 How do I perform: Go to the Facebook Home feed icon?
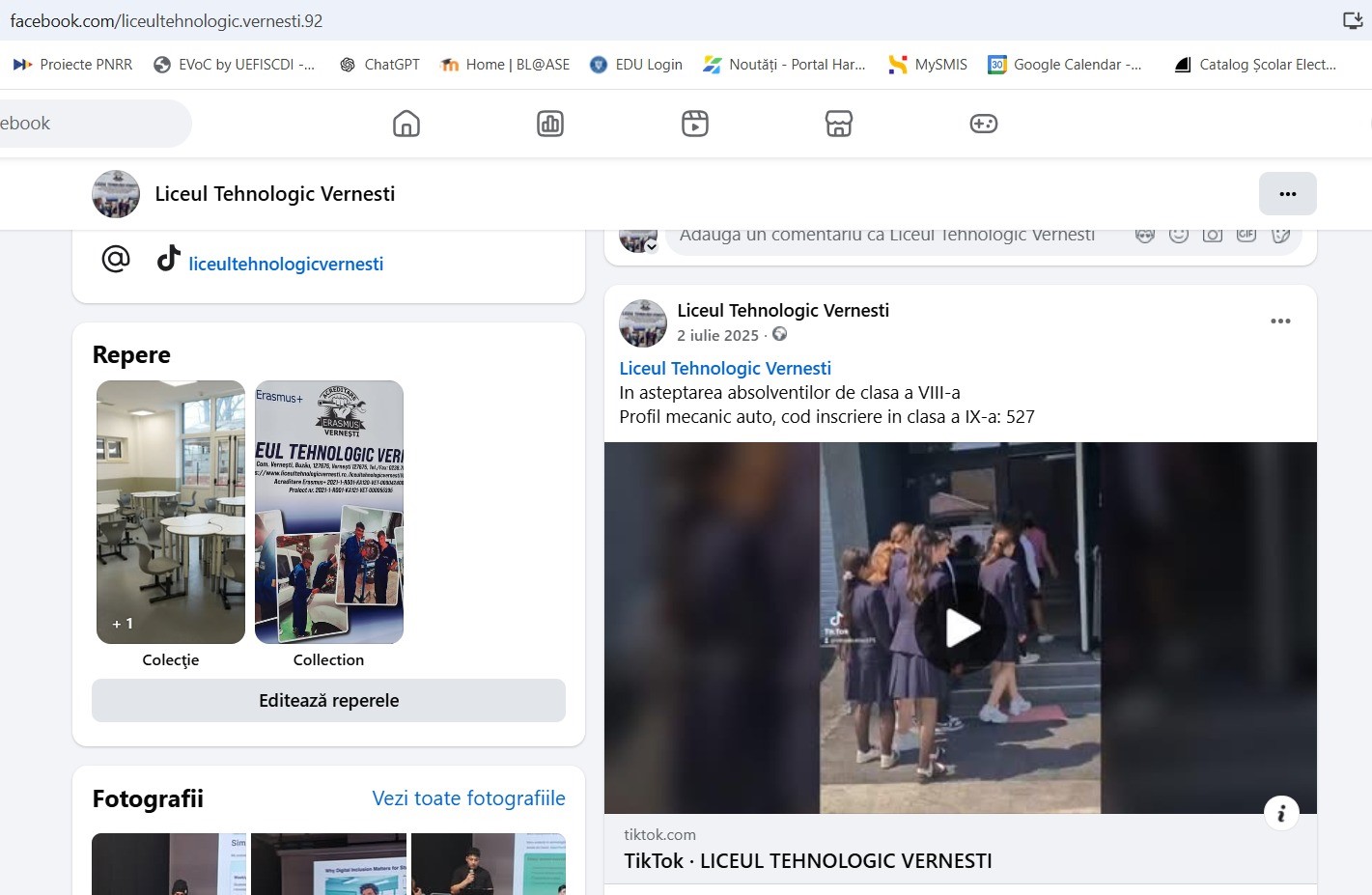pos(406,124)
